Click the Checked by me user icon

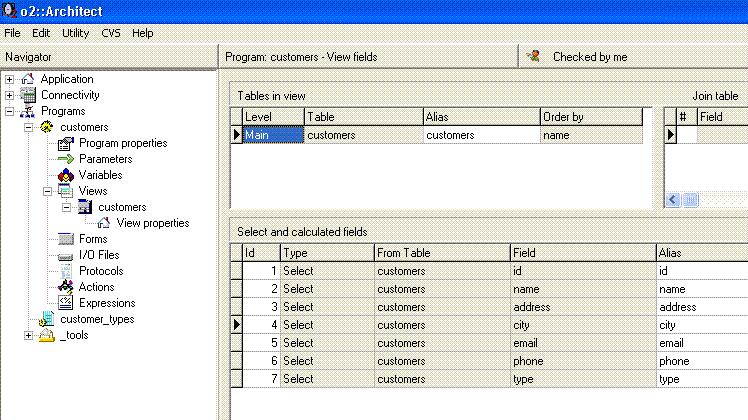click(533, 56)
